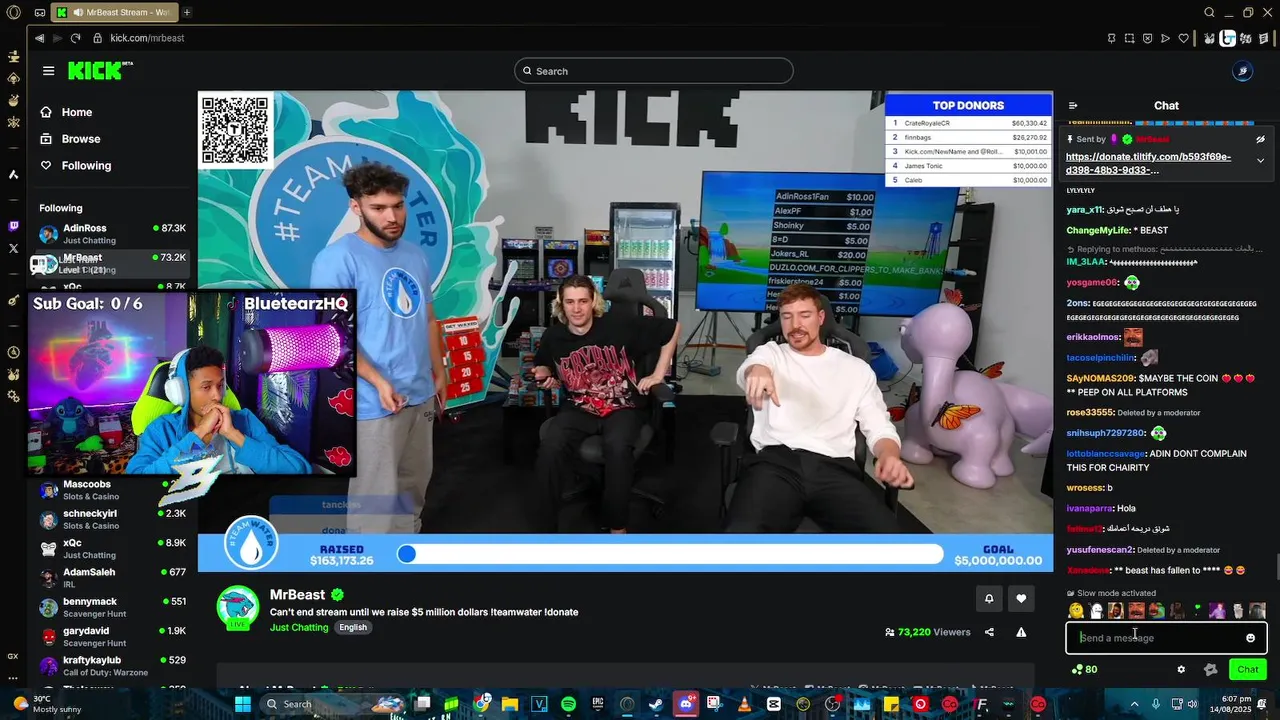Viewport: 1280px width, 720px height.
Task: Collapse the chat panel with arrow icon
Action: tap(1073, 106)
